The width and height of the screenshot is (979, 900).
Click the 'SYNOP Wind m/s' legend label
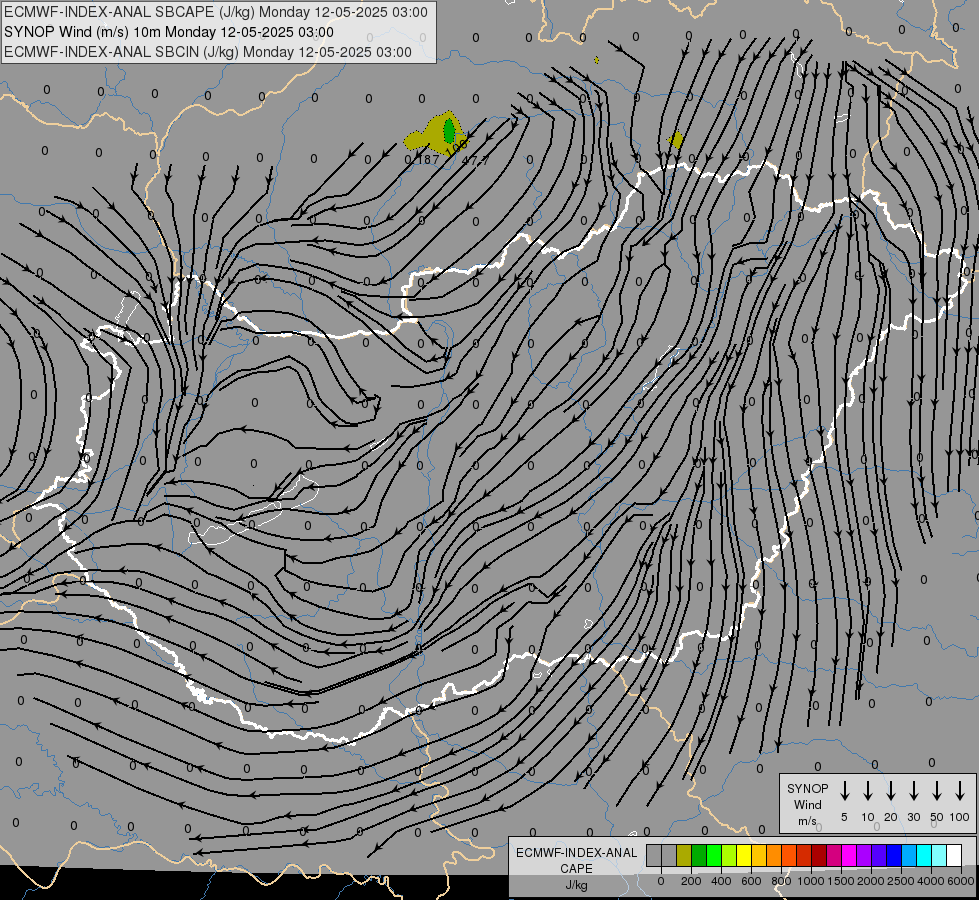click(807, 804)
